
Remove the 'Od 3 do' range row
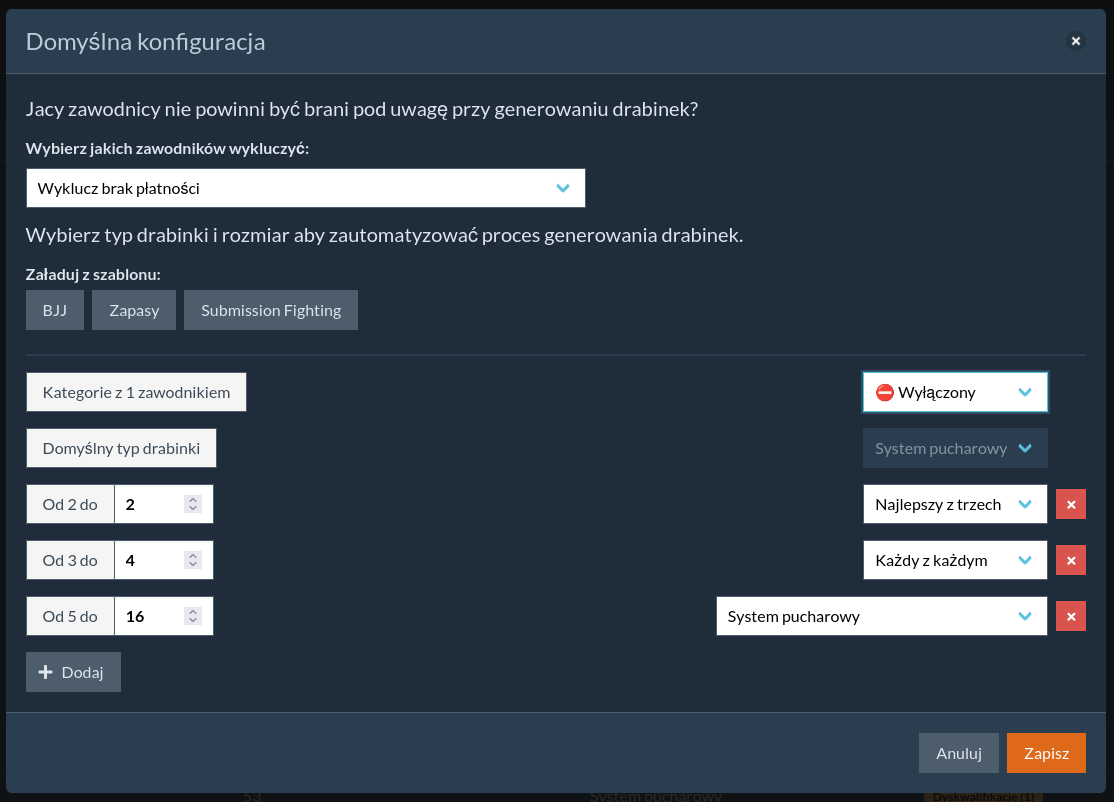1070,561
